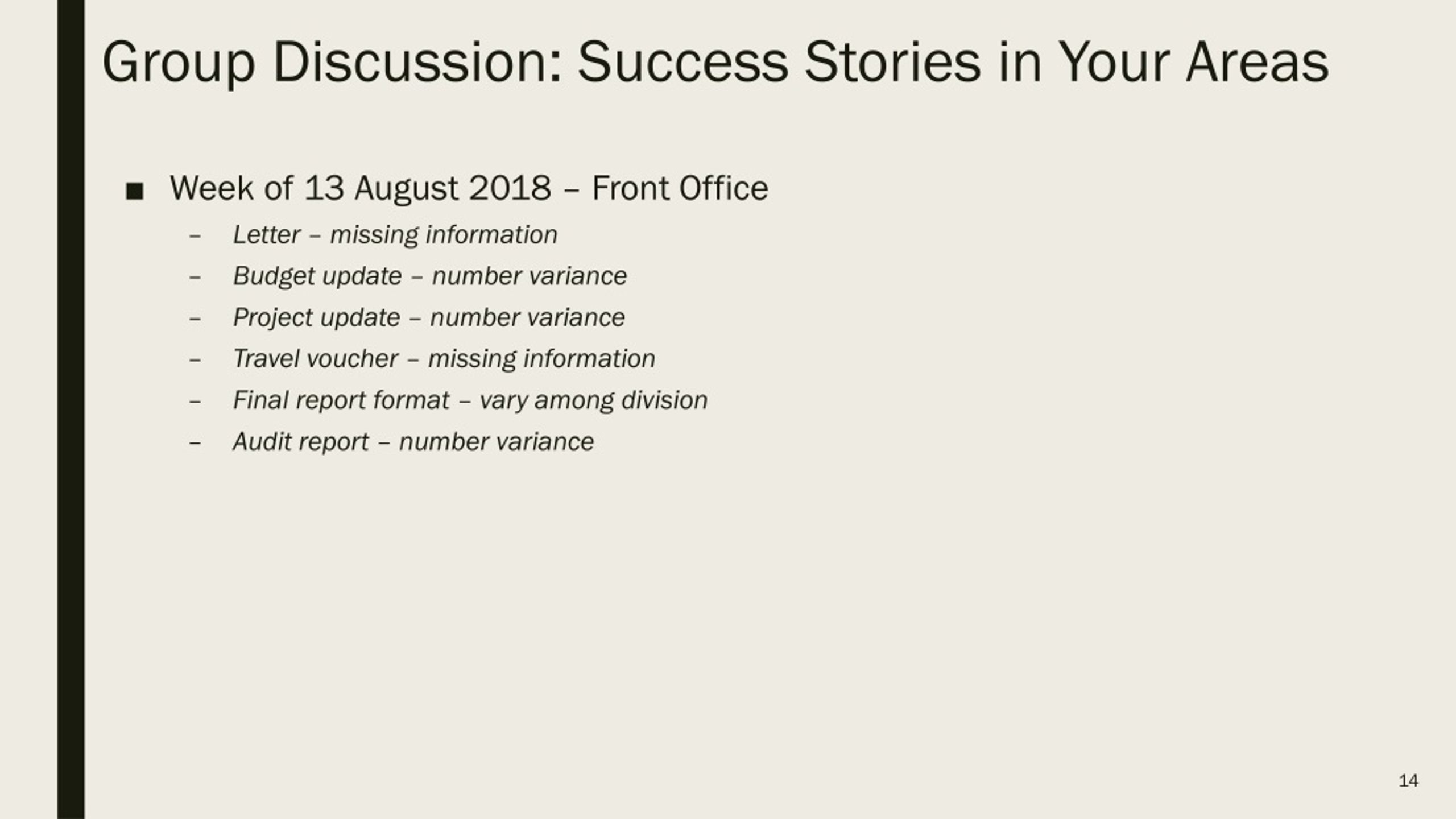Click the dash bullet before Budget update

pyautogui.click(x=195, y=277)
